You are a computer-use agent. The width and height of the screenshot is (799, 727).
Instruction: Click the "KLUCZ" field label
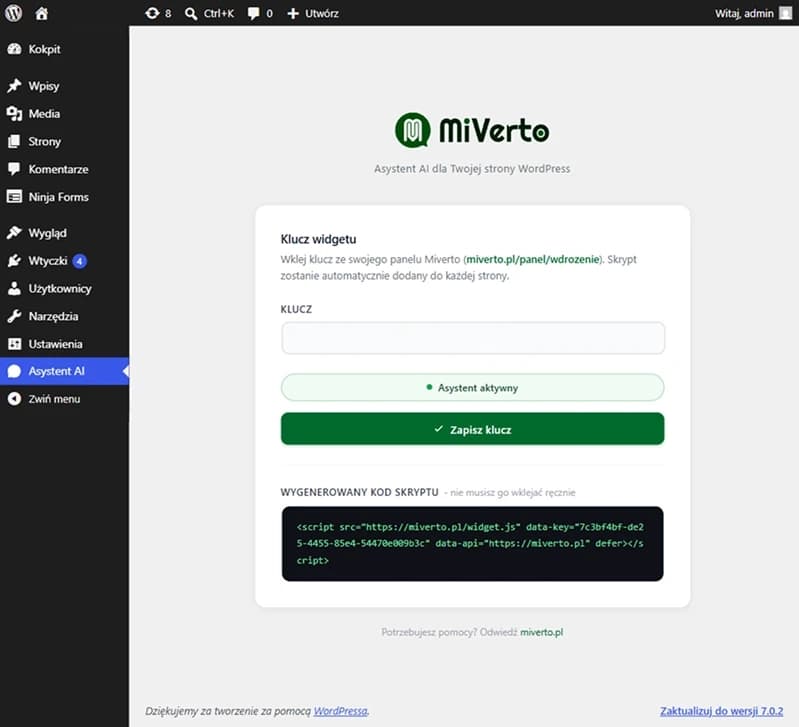pyautogui.click(x=296, y=309)
